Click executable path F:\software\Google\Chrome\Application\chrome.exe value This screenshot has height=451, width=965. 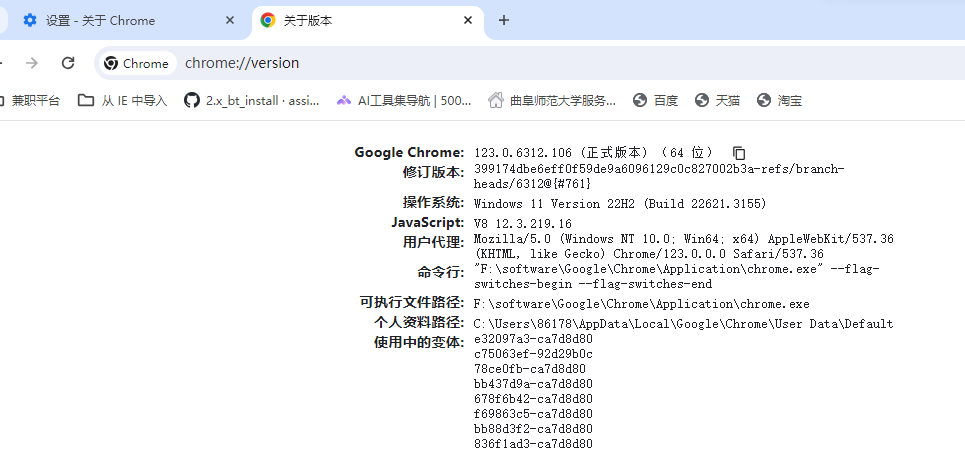[642, 304]
